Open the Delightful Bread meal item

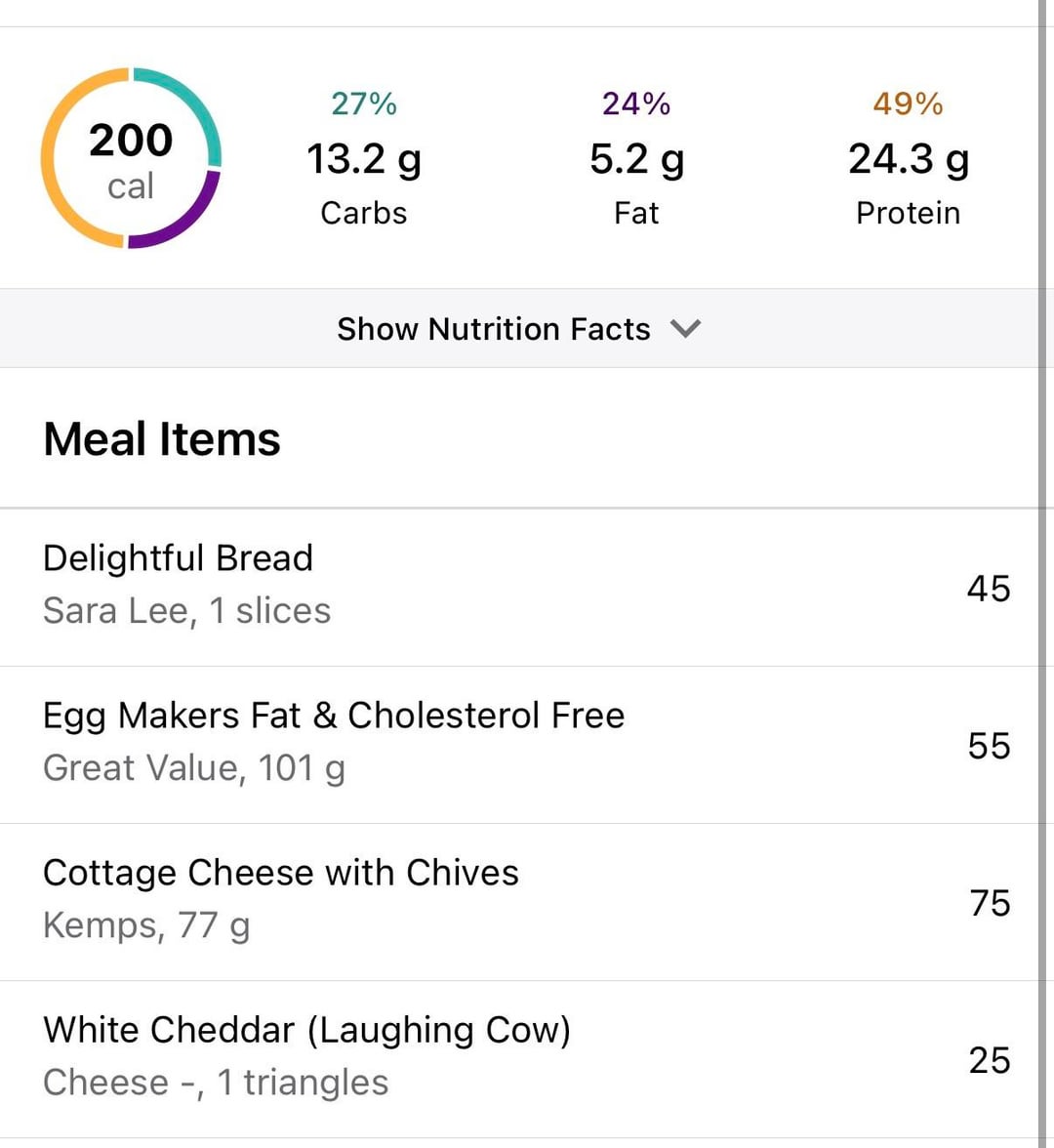pos(178,558)
